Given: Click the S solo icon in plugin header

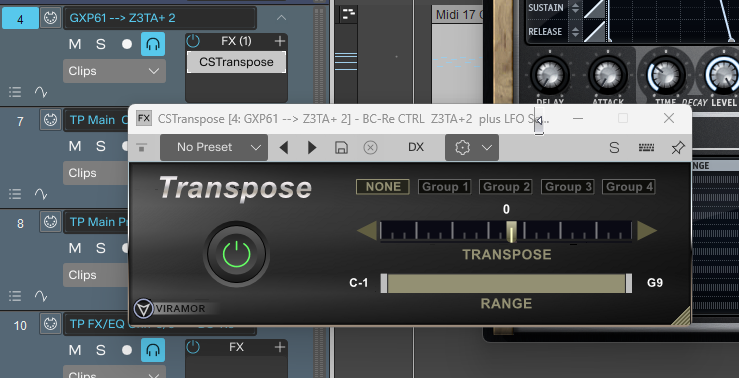Looking at the screenshot, I should [614, 148].
